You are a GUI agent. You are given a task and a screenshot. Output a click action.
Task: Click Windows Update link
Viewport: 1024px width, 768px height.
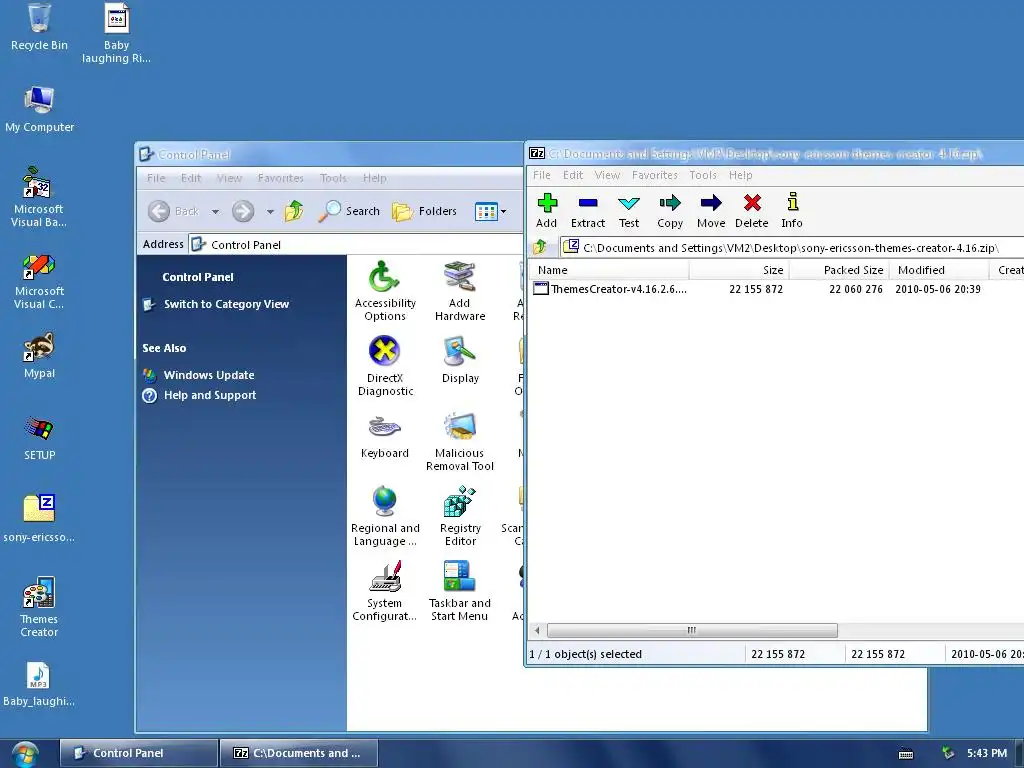pos(208,375)
